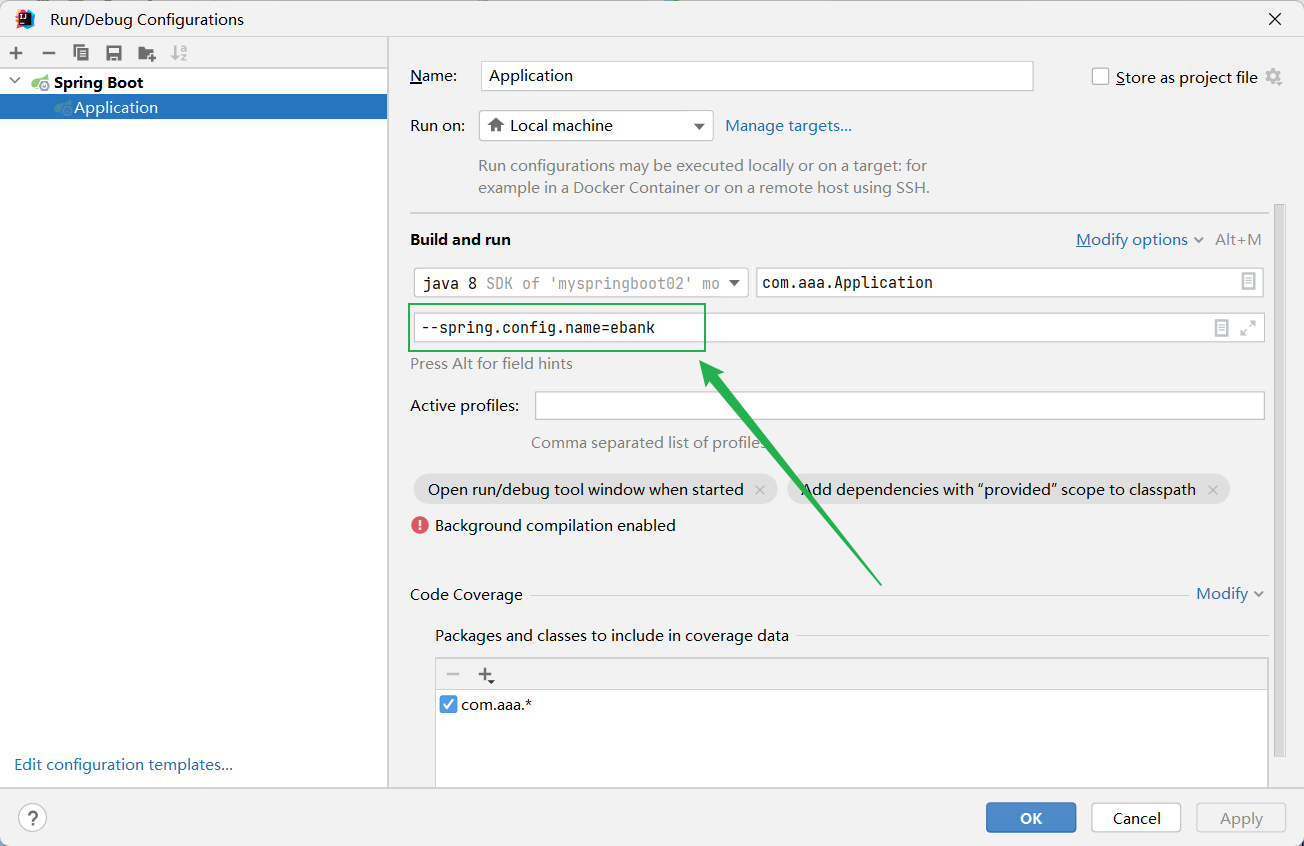Open Modify options dropdown
1304x846 pixels.
(x=1139, y=240)
